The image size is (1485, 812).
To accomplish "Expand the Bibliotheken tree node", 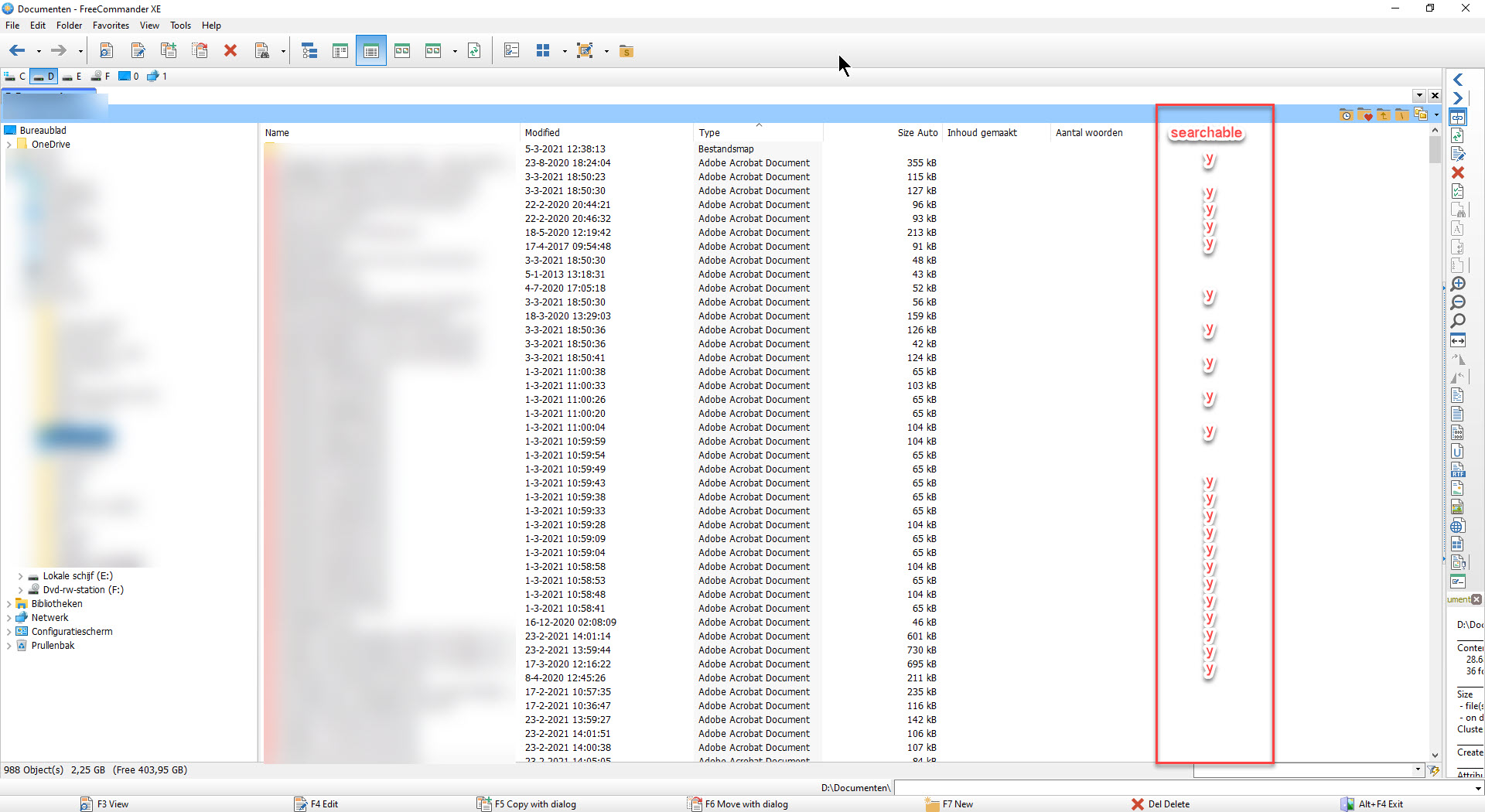I will 9,604.
